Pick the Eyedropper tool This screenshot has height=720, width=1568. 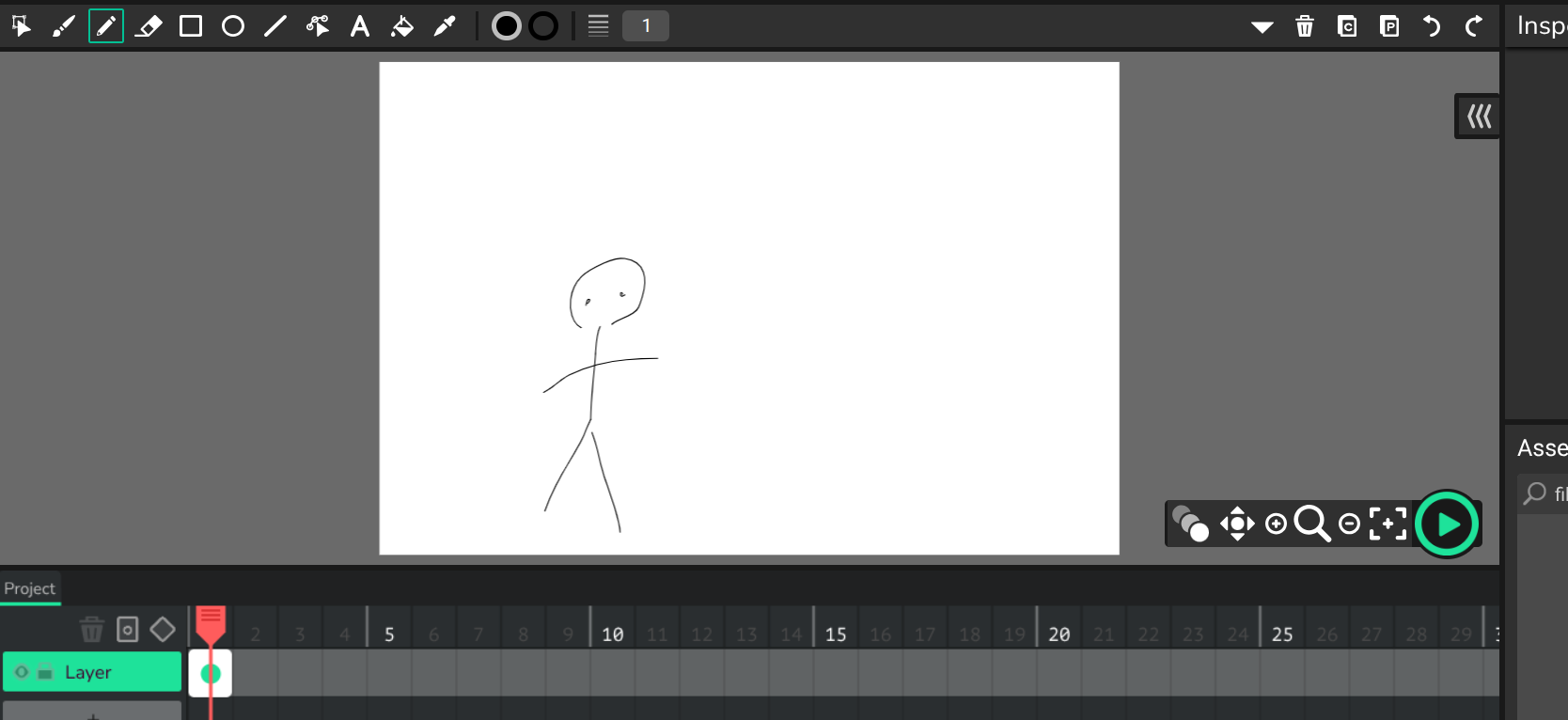[x=445, y=26]
